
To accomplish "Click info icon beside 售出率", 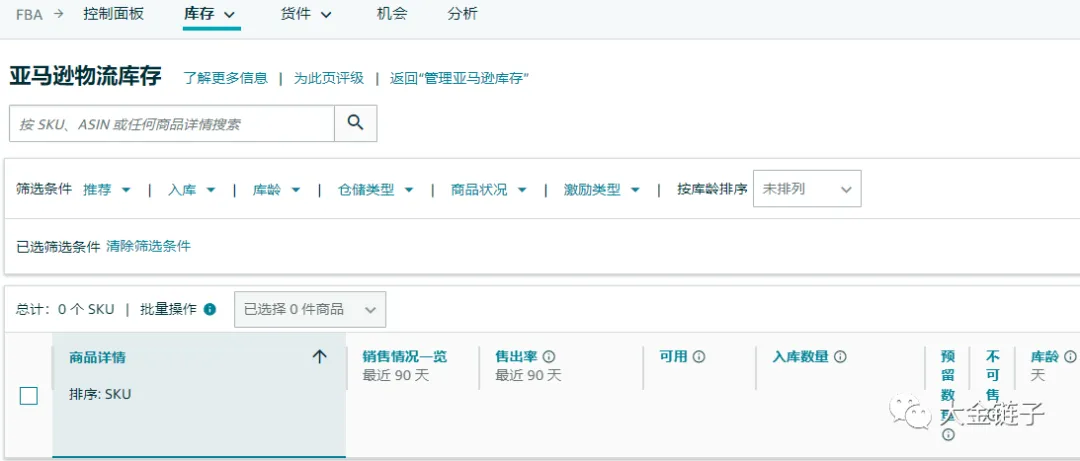I will point(549,357).
